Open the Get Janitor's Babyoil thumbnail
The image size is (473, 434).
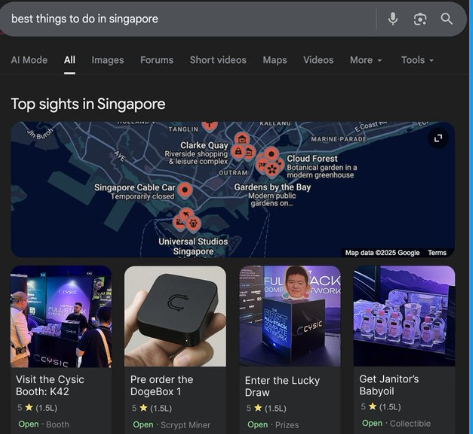point(404,316)
